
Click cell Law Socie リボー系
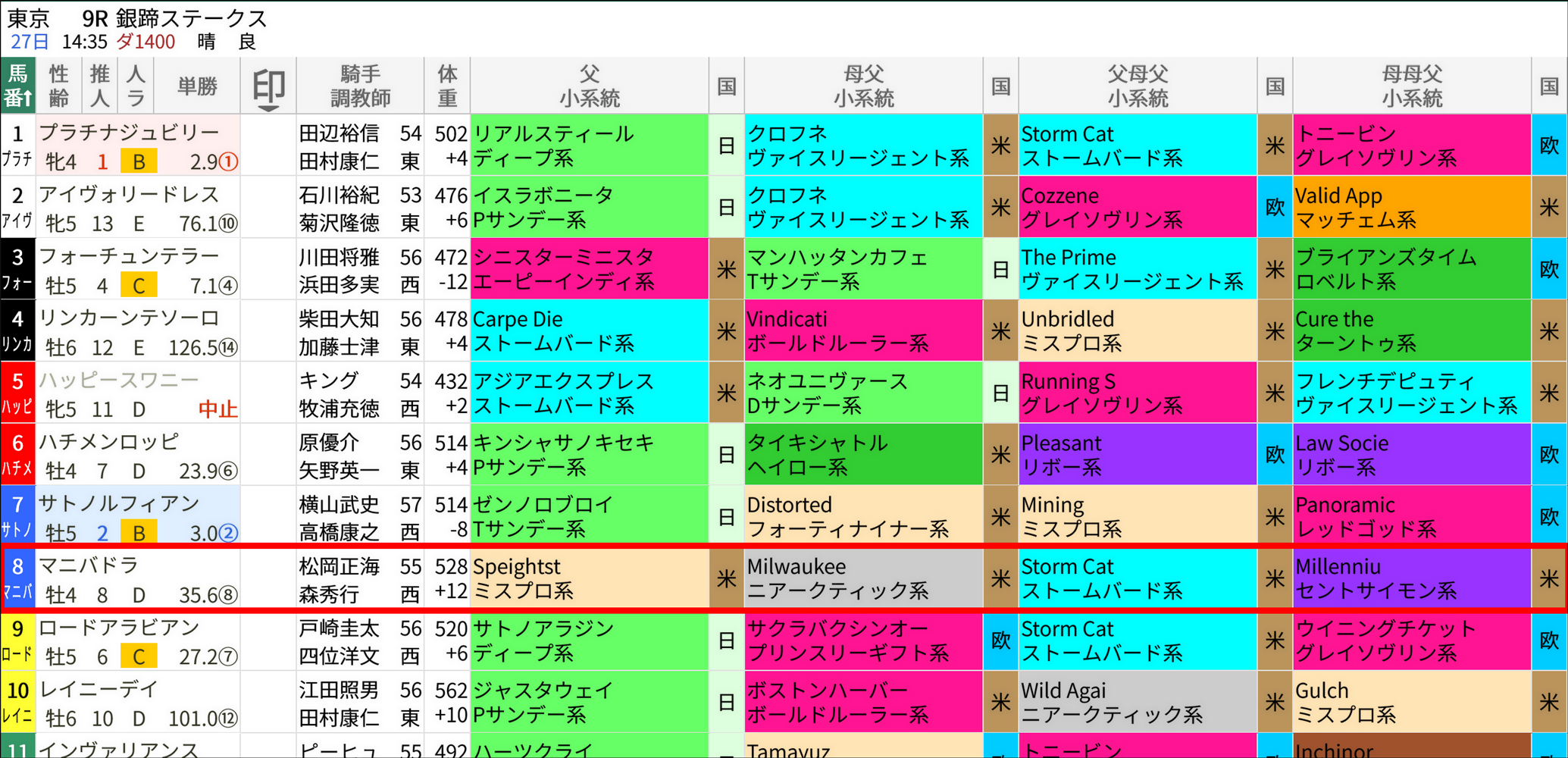[x=1412, y=454]
